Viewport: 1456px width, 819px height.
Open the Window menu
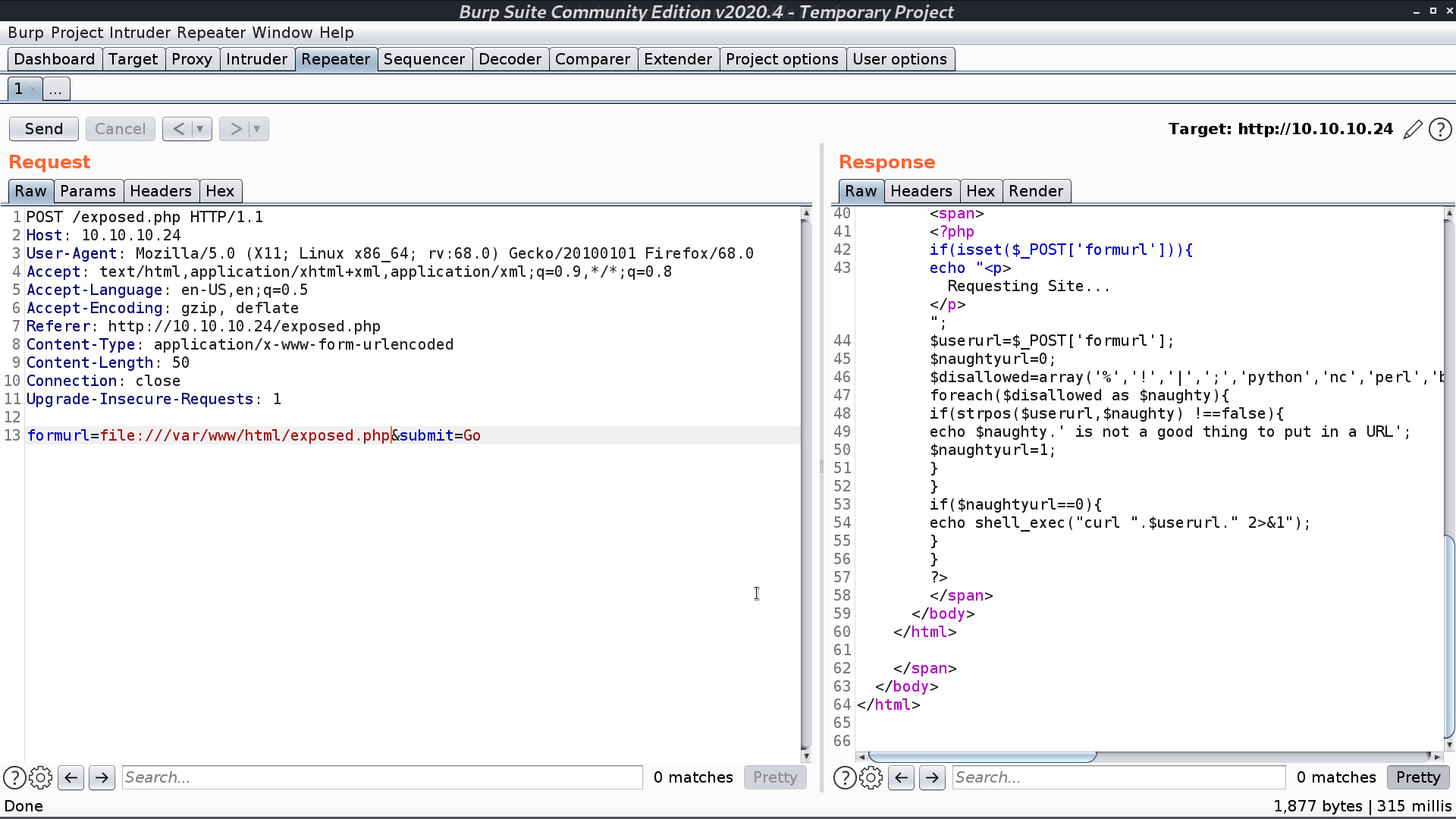(x=282, y=33)
